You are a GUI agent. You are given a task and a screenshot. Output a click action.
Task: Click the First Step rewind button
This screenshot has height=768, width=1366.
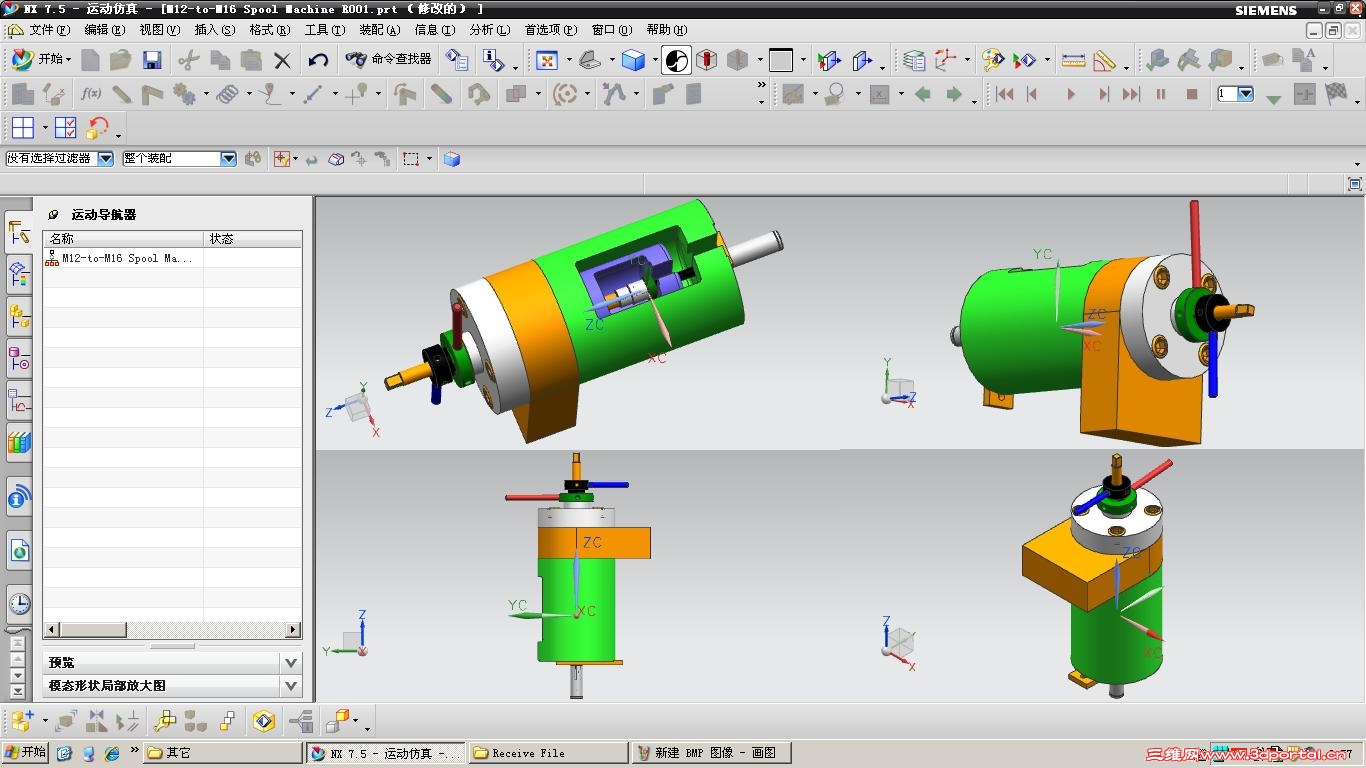point(1005,94)
